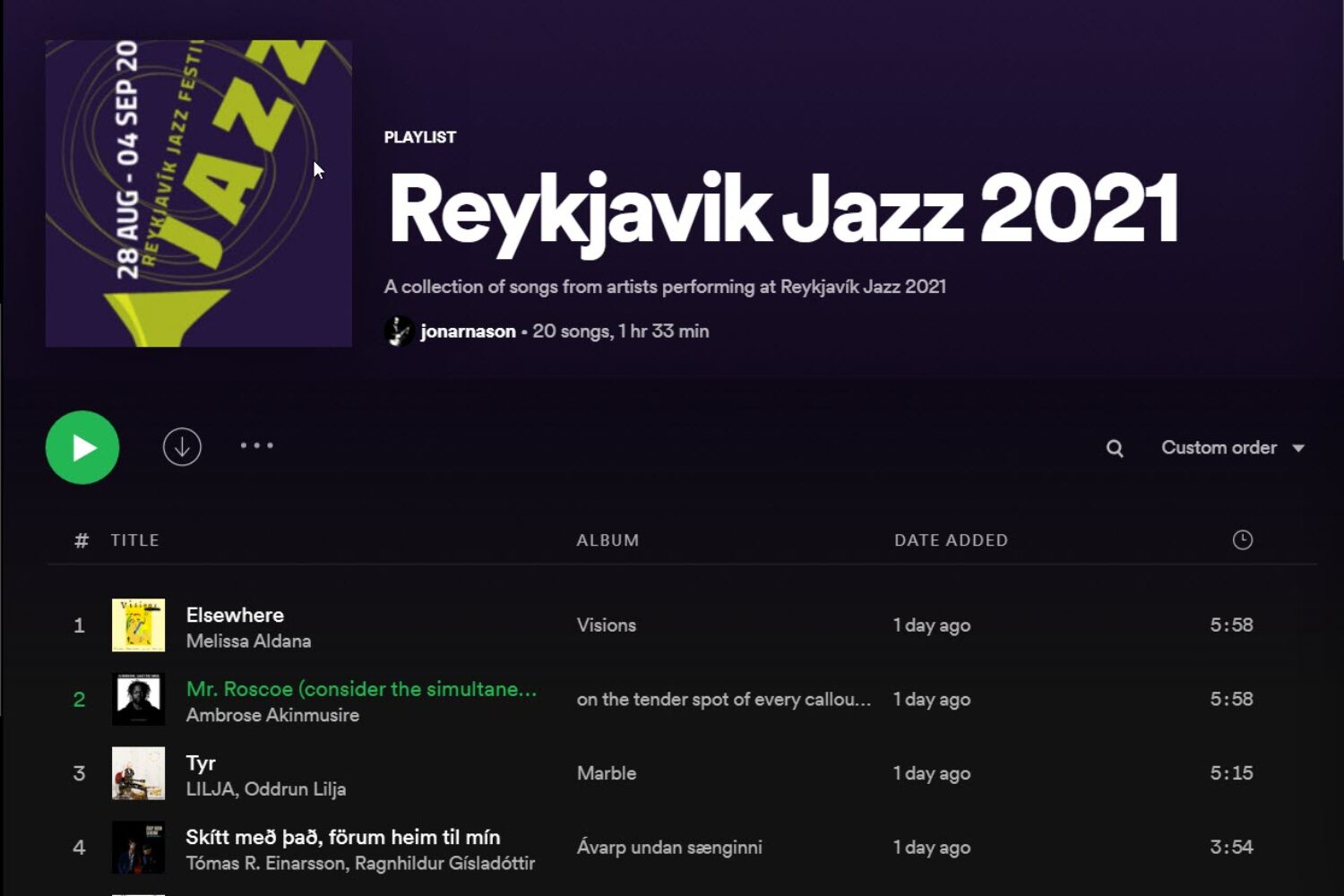Download the playlist with the arrow icon
1344x896 pixels.
pos(182,447)
